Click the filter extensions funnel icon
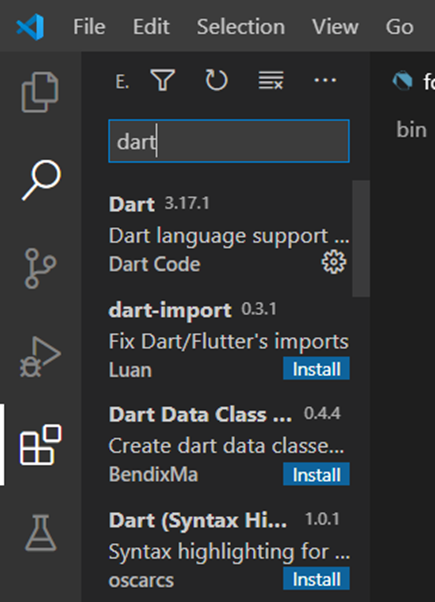This screenshot has width=435, height=602. click(x=163, y=80)
